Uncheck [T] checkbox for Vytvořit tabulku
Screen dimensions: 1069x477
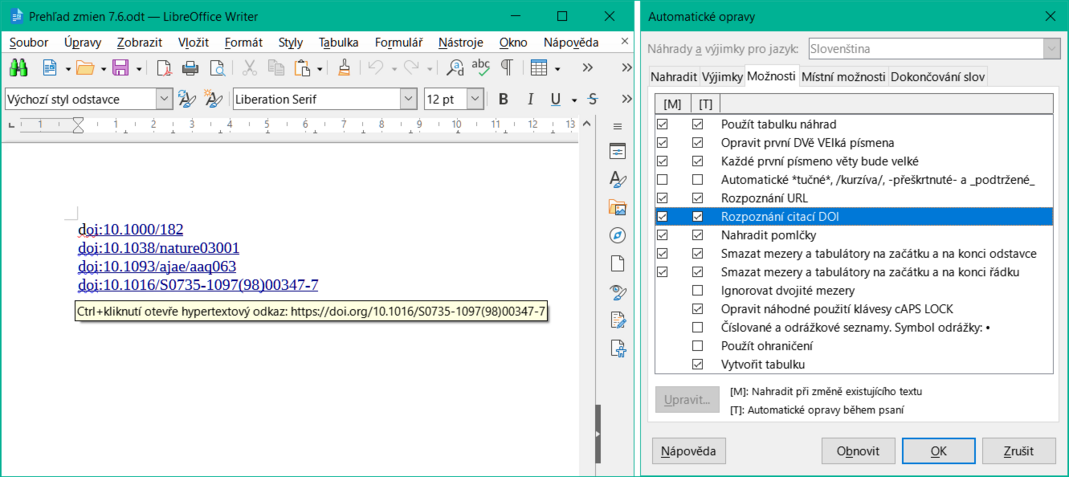[698, 364]
